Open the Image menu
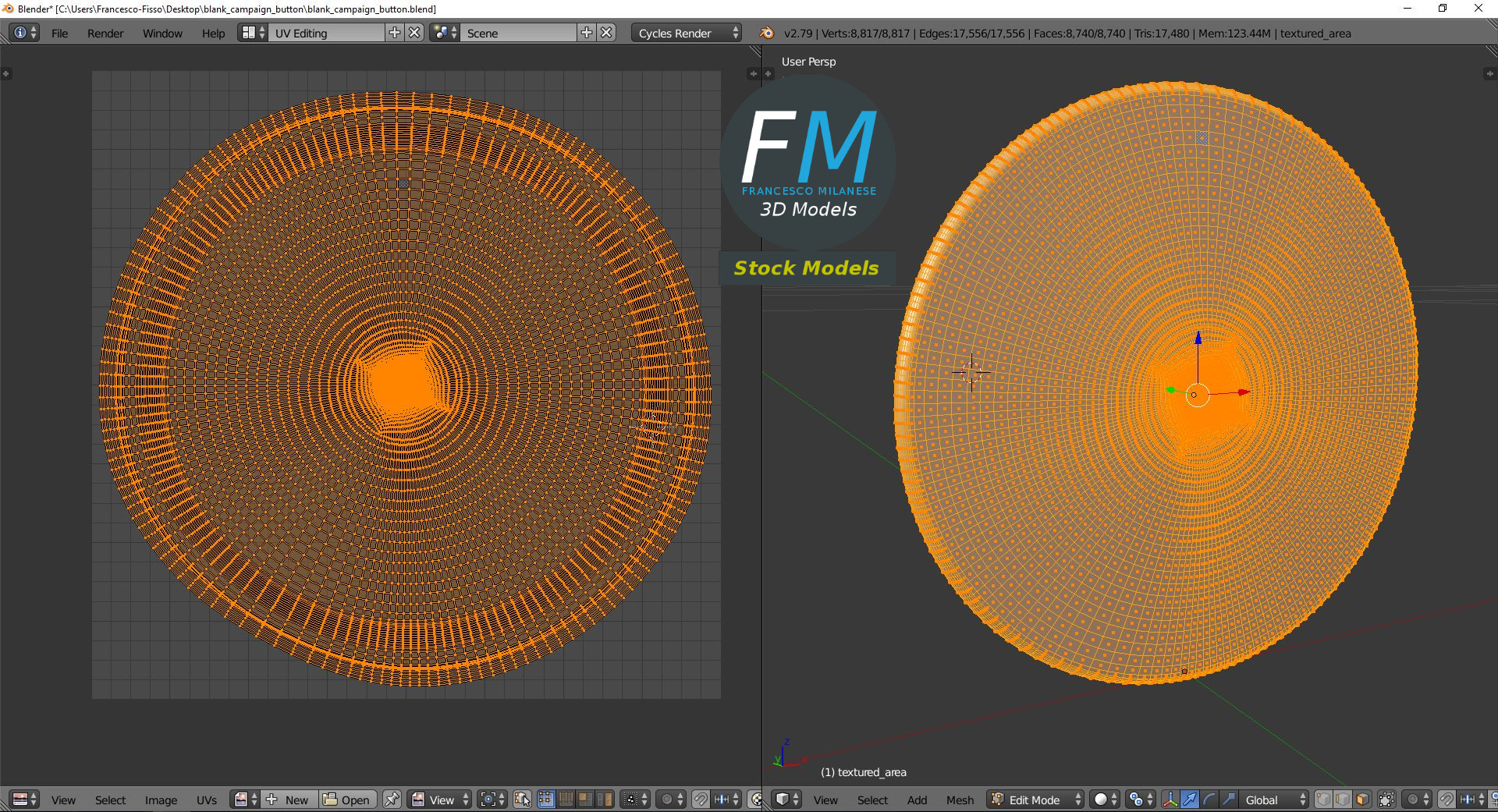Viewport: 1498px width, 812px height. coord(161,800)
